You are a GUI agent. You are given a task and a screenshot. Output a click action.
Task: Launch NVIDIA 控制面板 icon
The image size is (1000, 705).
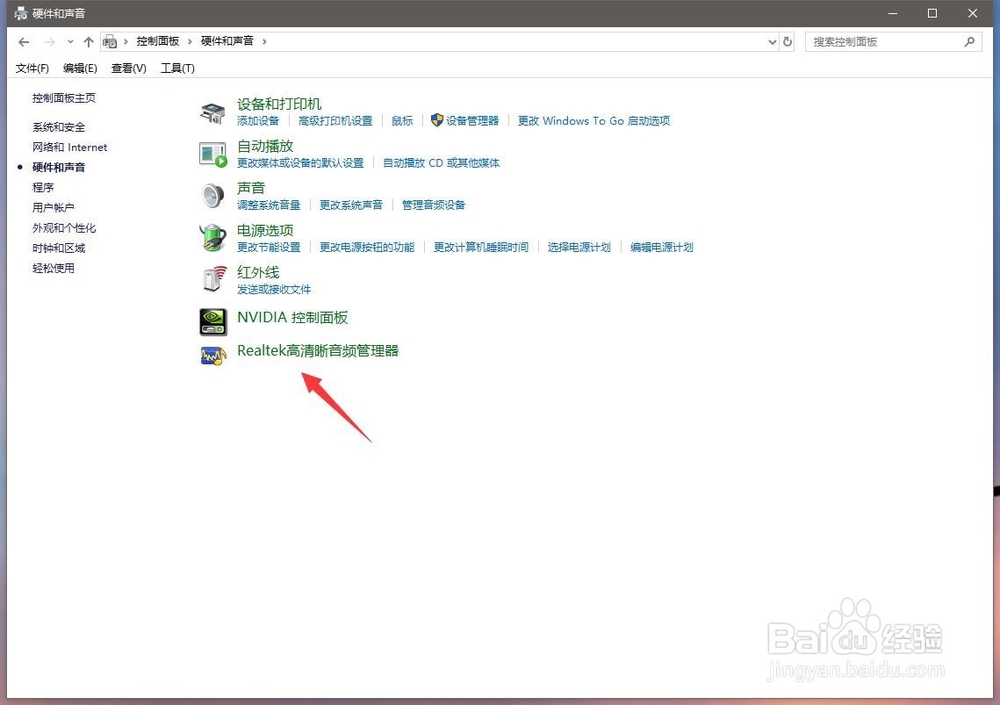click(212, 321)
